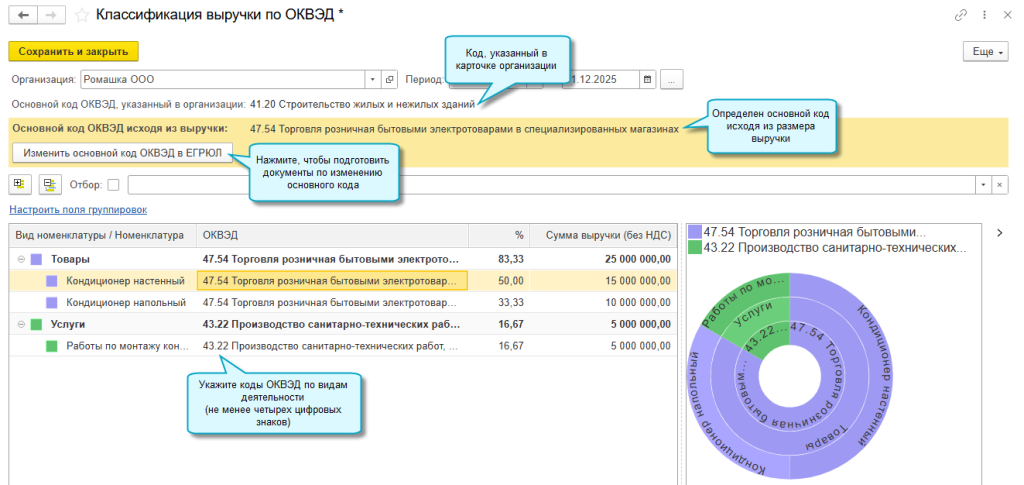The height and width of the screenshot is (485, 1024).
Task: Click the purple 47.54 legend color swatch
Action: click(695, 231)
